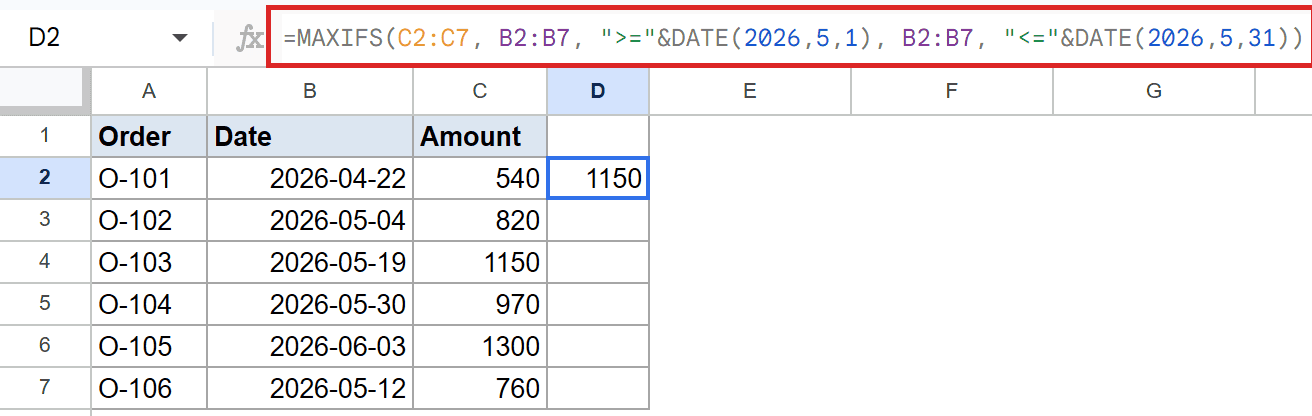Select column A header
1312x416 pixels.
coord(149,91)
